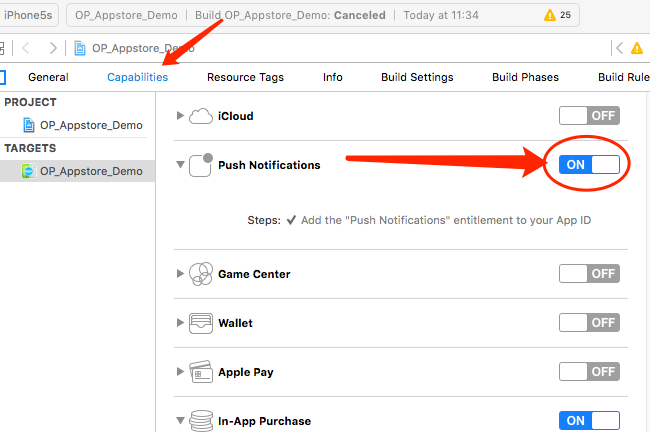Choose the iPhone5s device in scheme selector
This screenshot has width=650, height=432.
28,15
